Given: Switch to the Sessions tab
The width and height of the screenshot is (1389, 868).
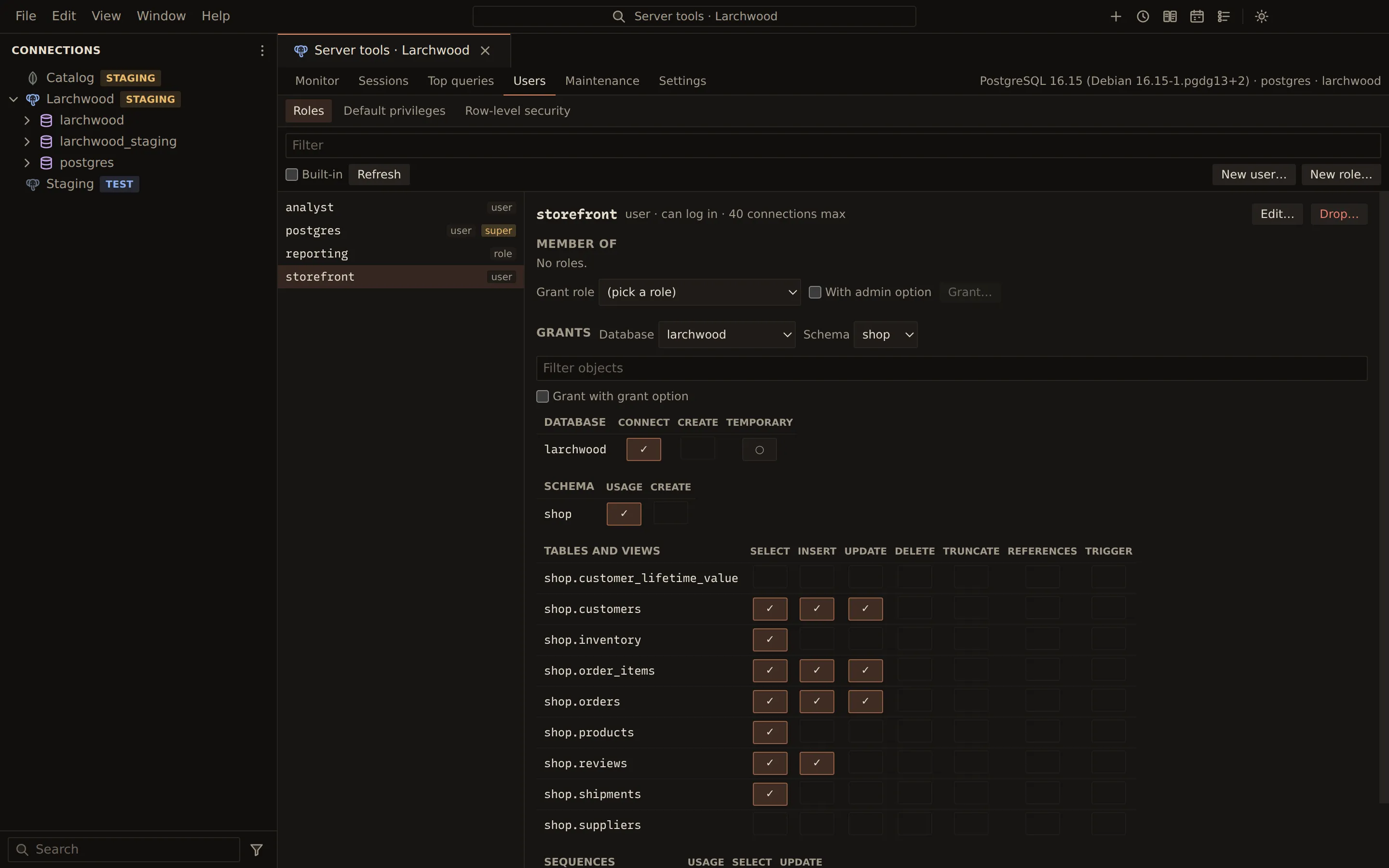Looking at the screenshot, I should click(x=383, y=81).
